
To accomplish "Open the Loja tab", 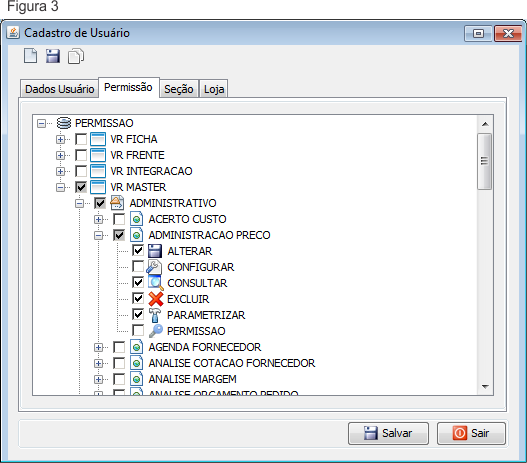I will tap(214, 89).
